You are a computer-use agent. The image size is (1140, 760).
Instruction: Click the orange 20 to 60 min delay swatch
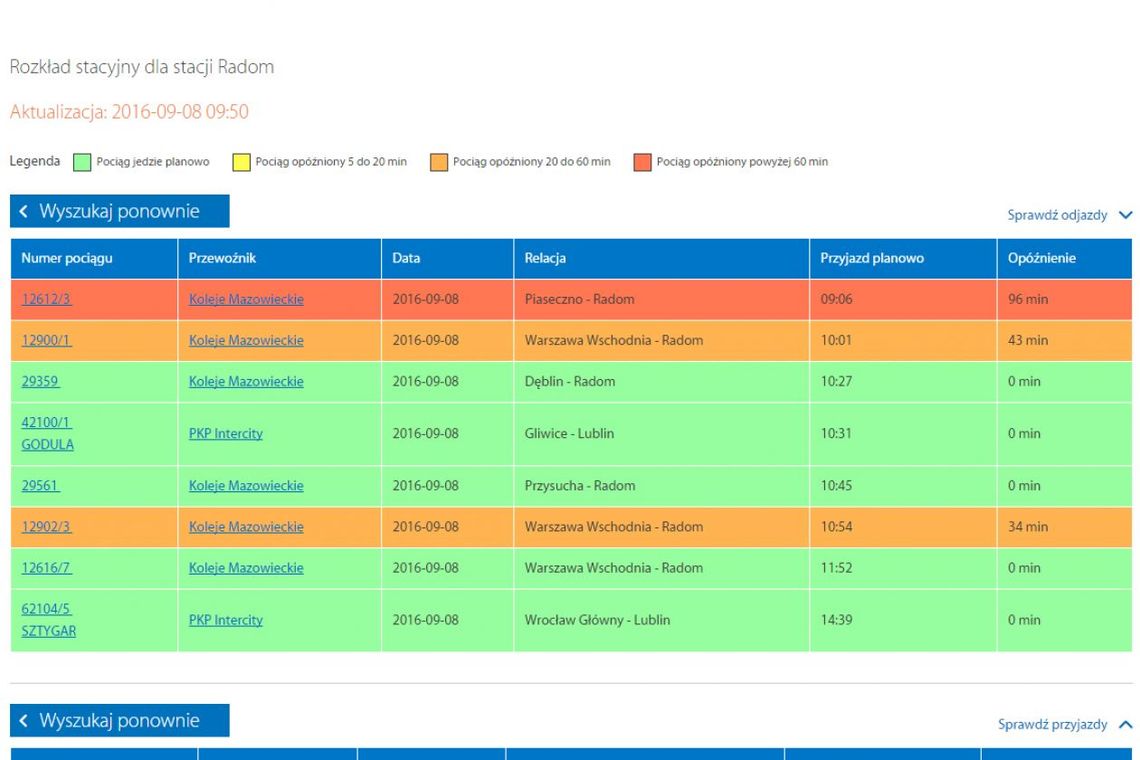[439, 162]
